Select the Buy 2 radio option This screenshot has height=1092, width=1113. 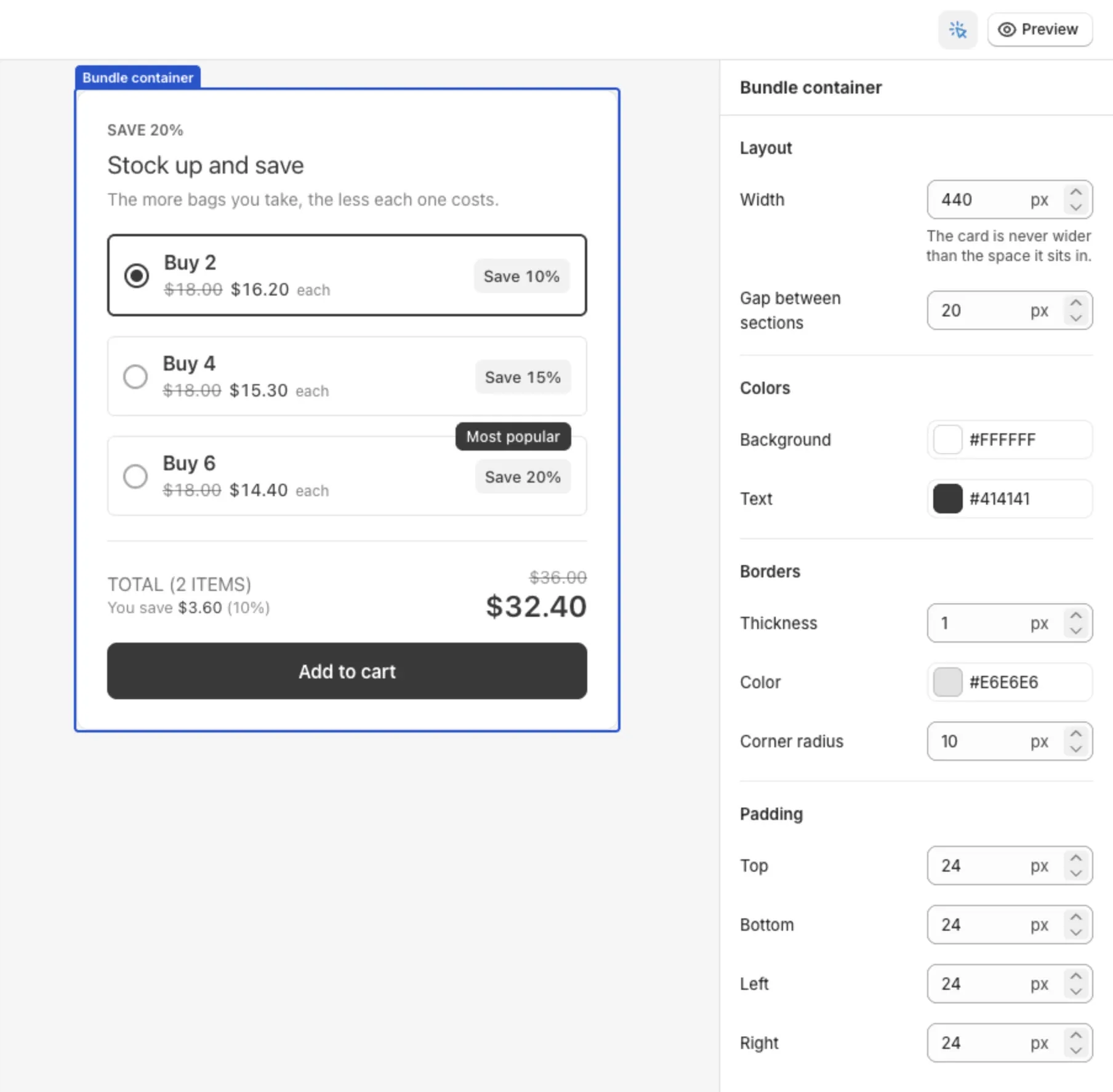[136, 275]
